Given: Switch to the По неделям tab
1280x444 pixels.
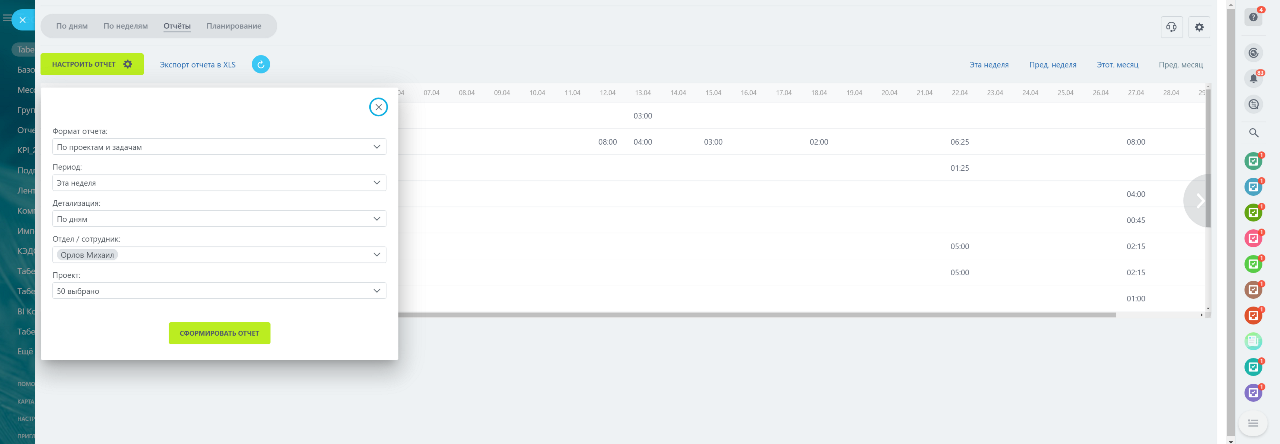Looking at the screenshot, I should coord(126,26).
